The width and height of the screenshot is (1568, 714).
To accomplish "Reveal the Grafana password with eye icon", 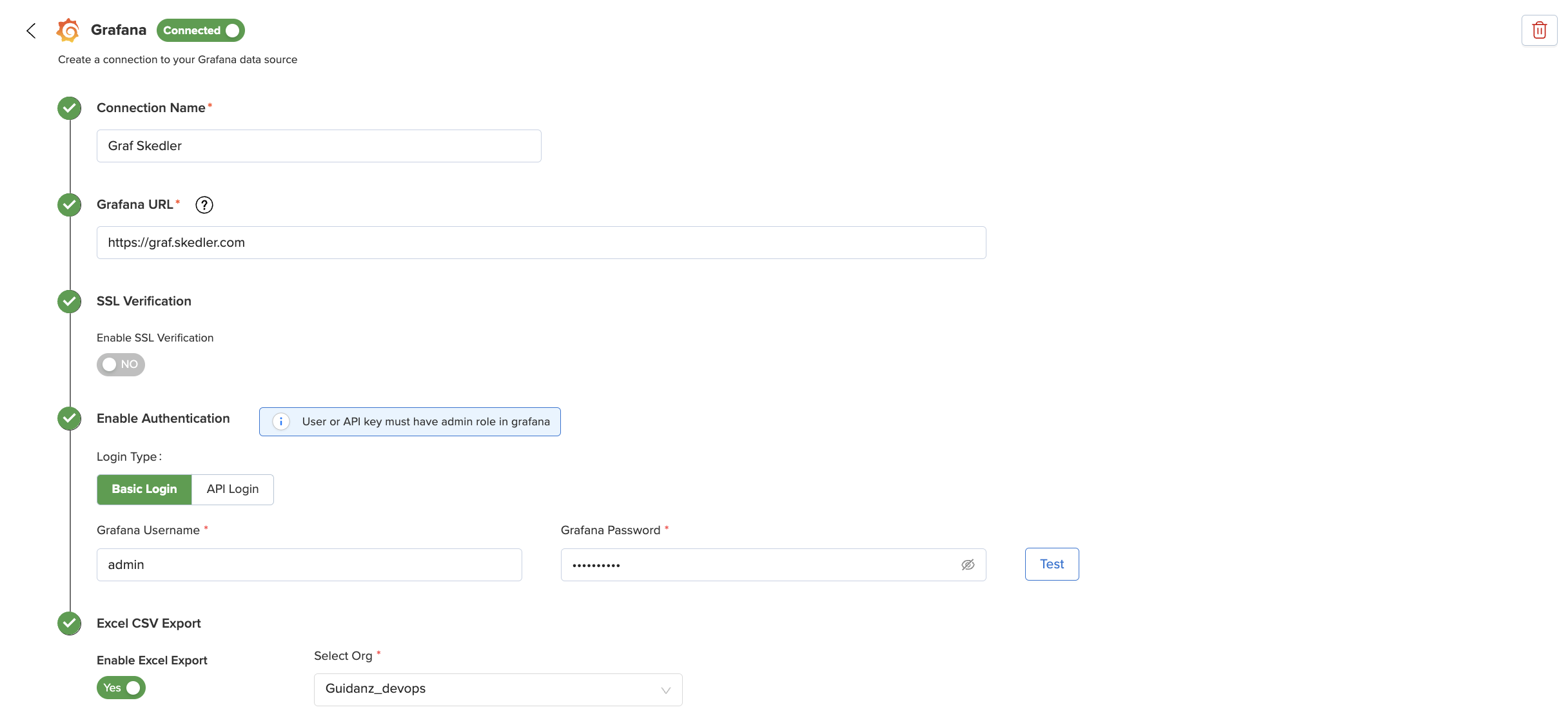I will coord(968,565).
